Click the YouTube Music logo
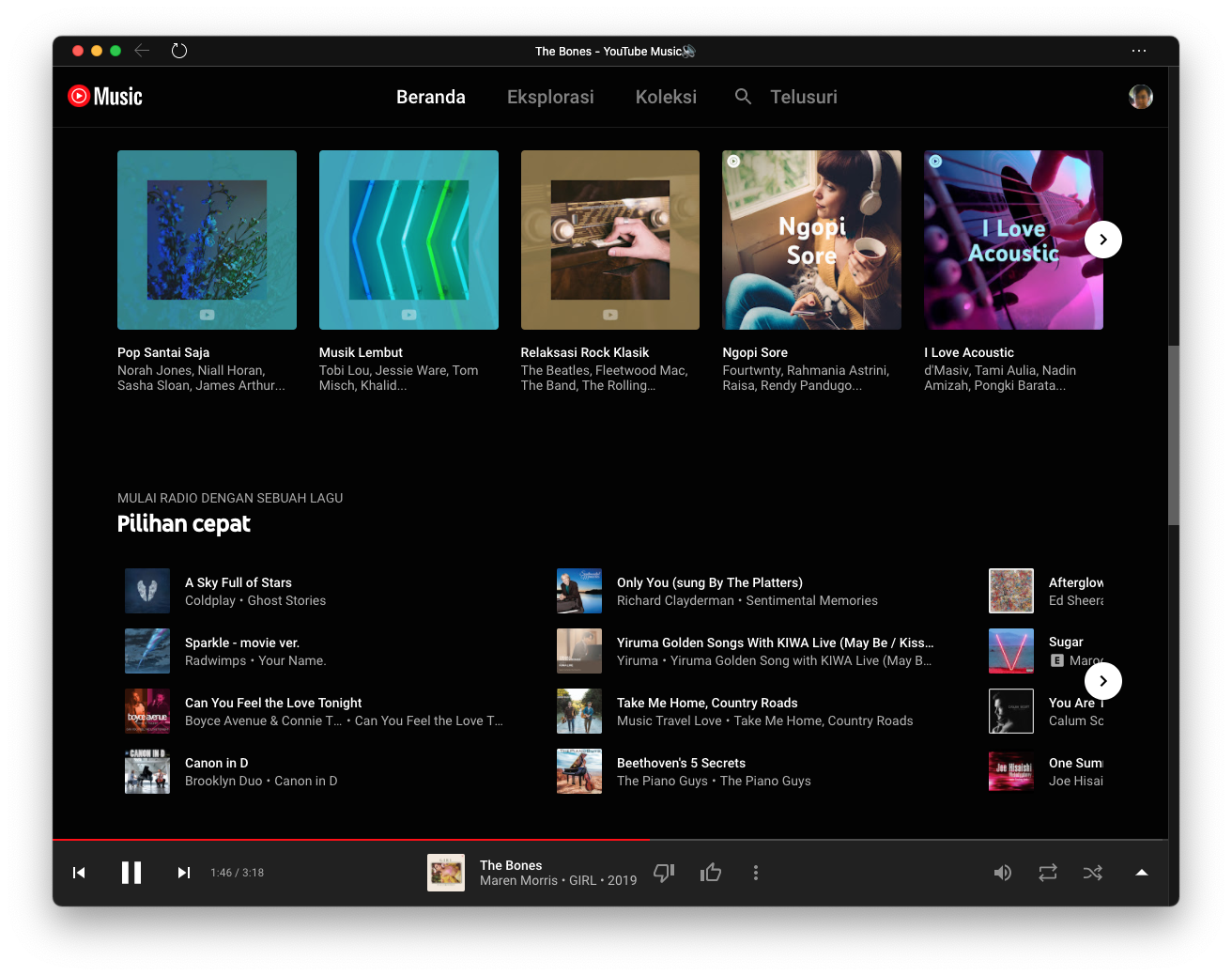Image resolution: width=1232 pixels, height=976 pixels. [x=105, y=97]
